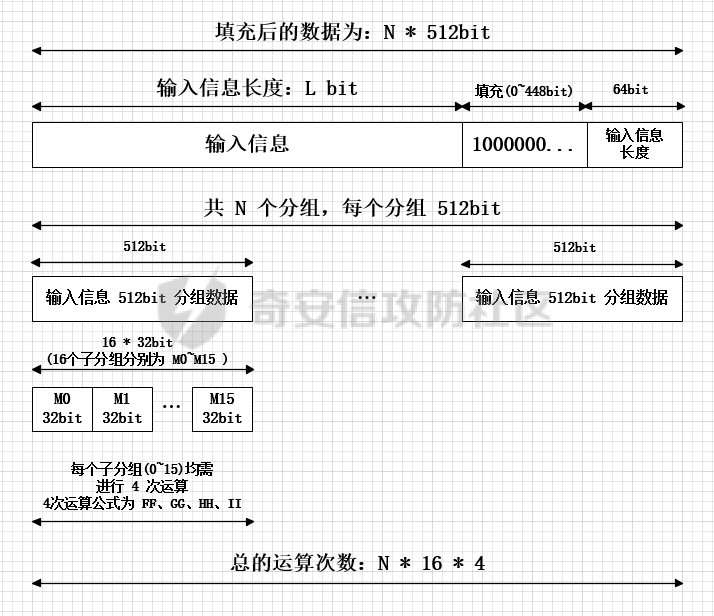The width and height of the screenshot is (714, 616).
Task: Select the 'M0 32bit' box
Action: (62, 409)
